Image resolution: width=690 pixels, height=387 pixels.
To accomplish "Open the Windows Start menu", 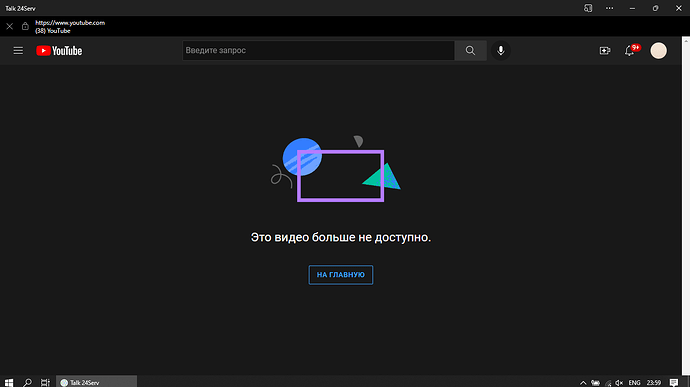I will [9, 382].
